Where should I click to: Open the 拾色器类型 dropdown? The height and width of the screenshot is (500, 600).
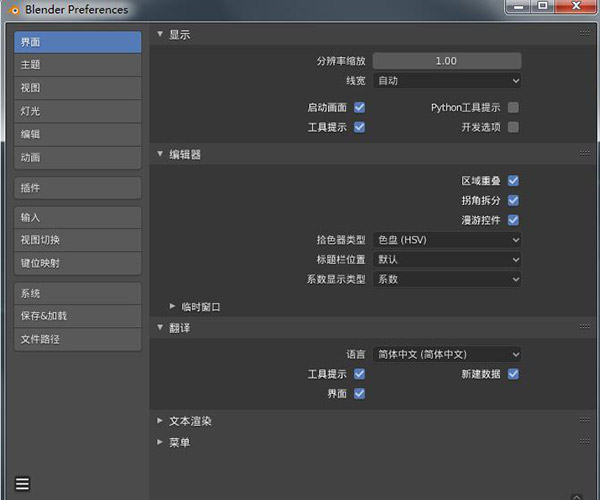tap(447, 240)
